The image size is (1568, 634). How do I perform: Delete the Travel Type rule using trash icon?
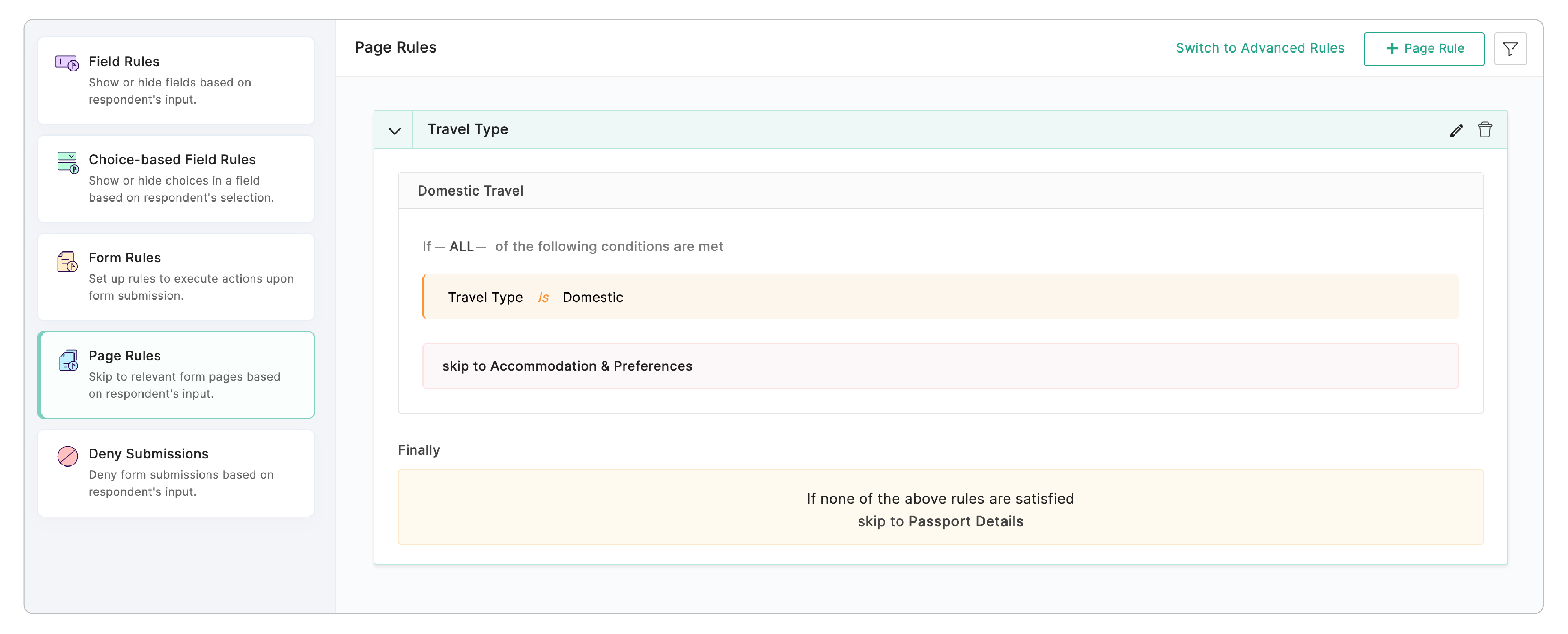(x=1485, y=130)
